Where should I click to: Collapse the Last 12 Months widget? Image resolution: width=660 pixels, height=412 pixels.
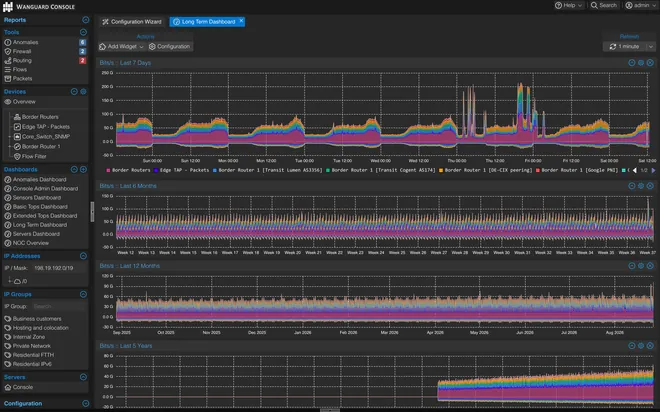pos(632,266)
